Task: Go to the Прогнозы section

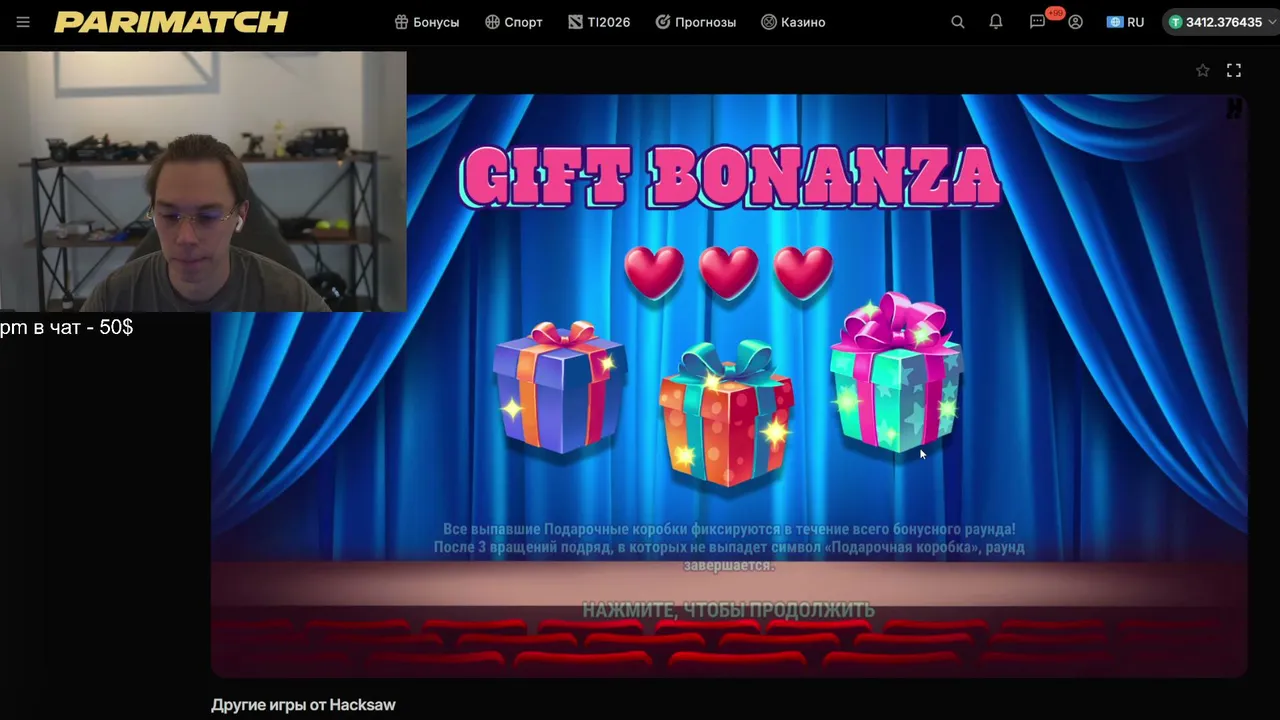Action: tap(696, 22)
